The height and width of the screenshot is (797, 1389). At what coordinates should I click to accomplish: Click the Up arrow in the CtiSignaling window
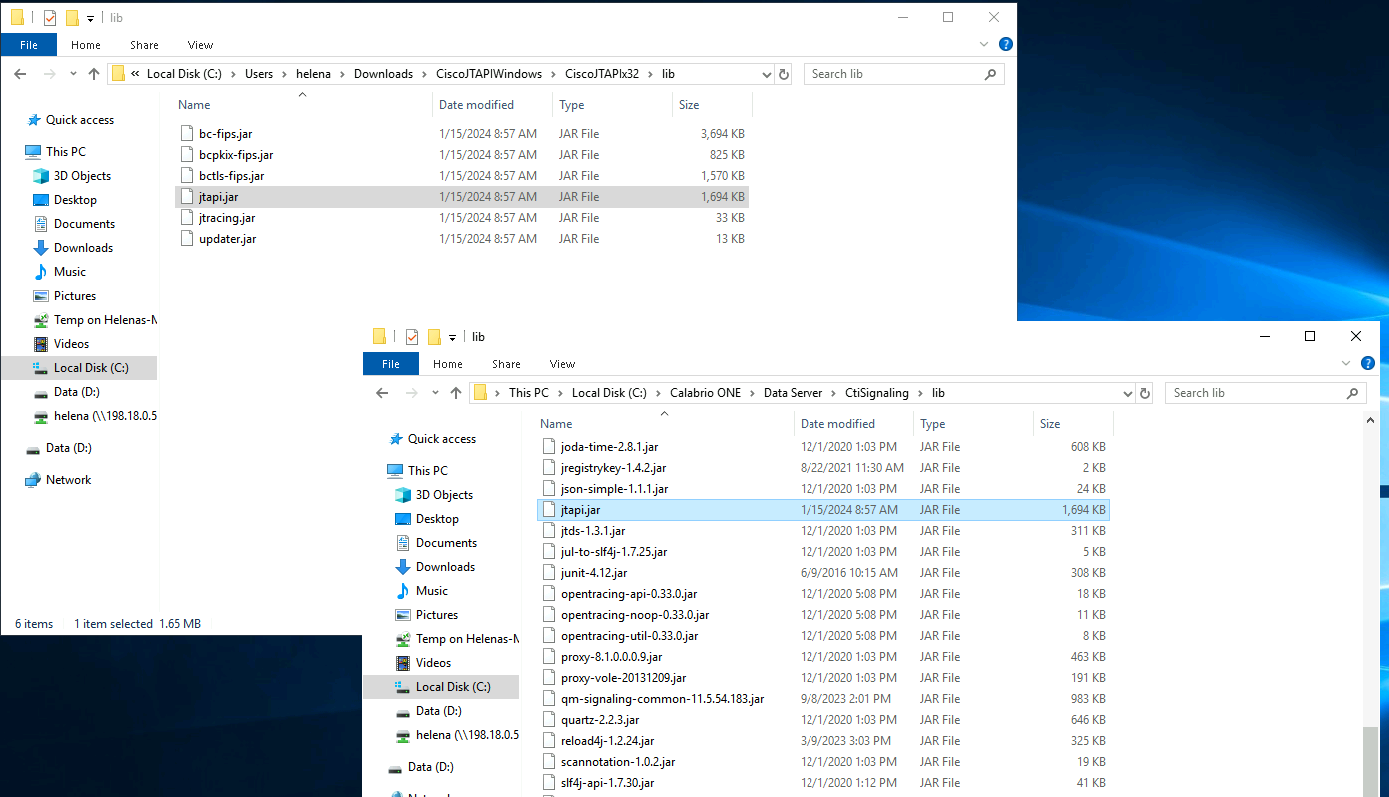[456, 393]
